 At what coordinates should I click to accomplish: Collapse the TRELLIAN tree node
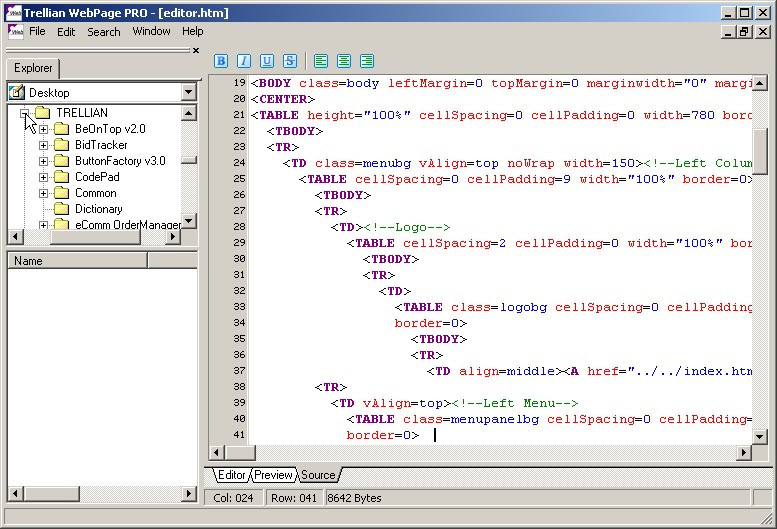point(24,113)
